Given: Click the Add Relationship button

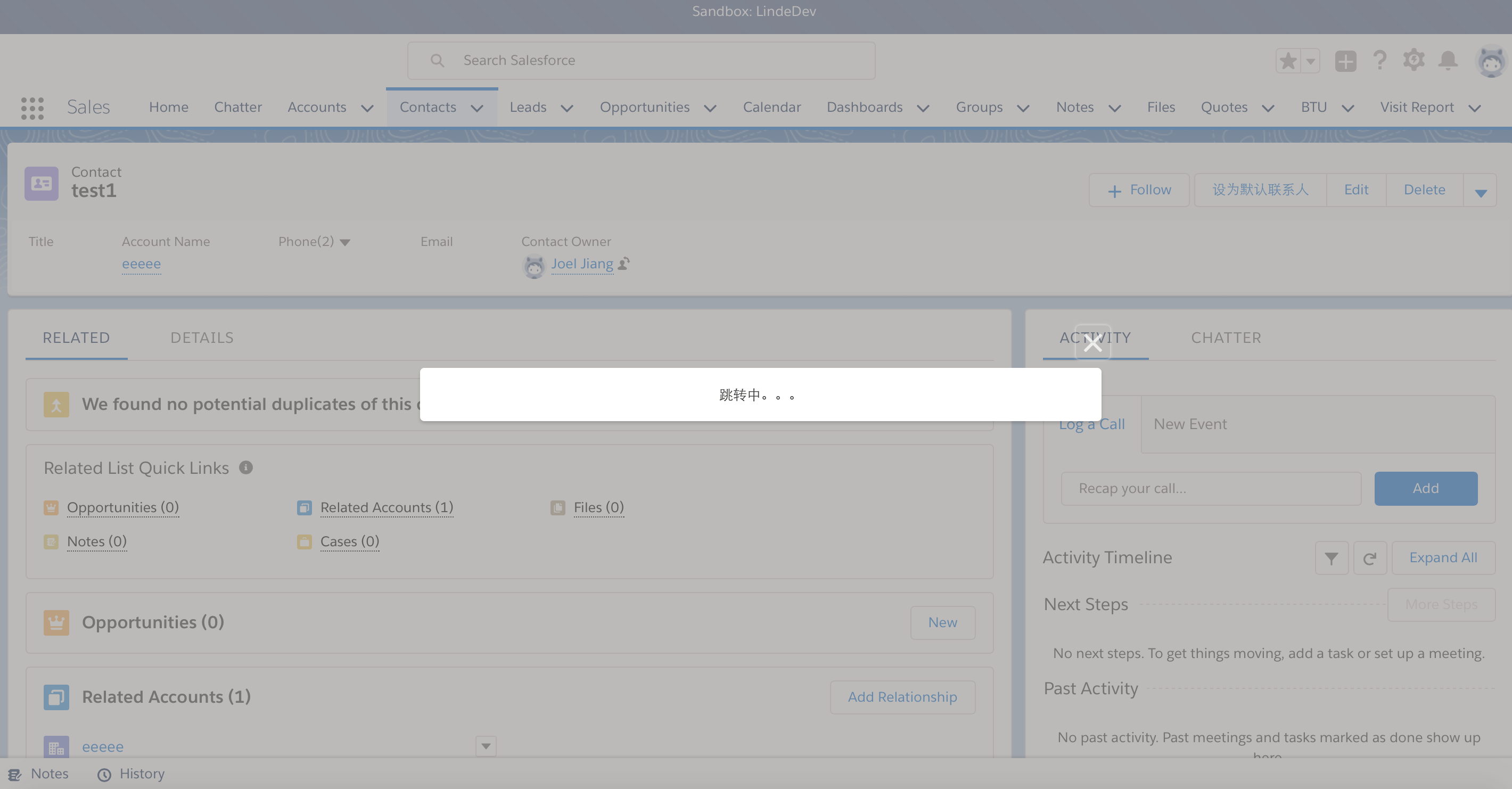Looking at the screenshot, I should click(x=902, y=697).
